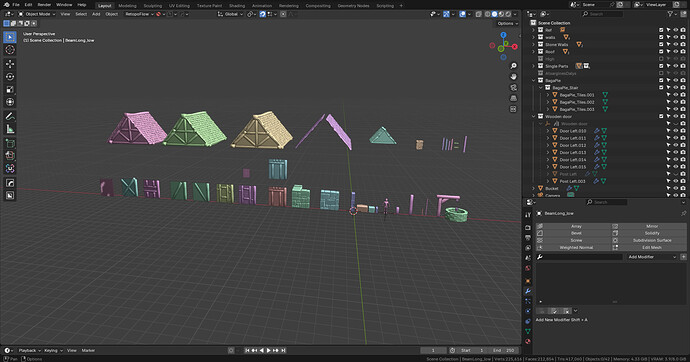690x362 pixels.
Task: Open Particles properties tab icon
Action: [528, 301]
